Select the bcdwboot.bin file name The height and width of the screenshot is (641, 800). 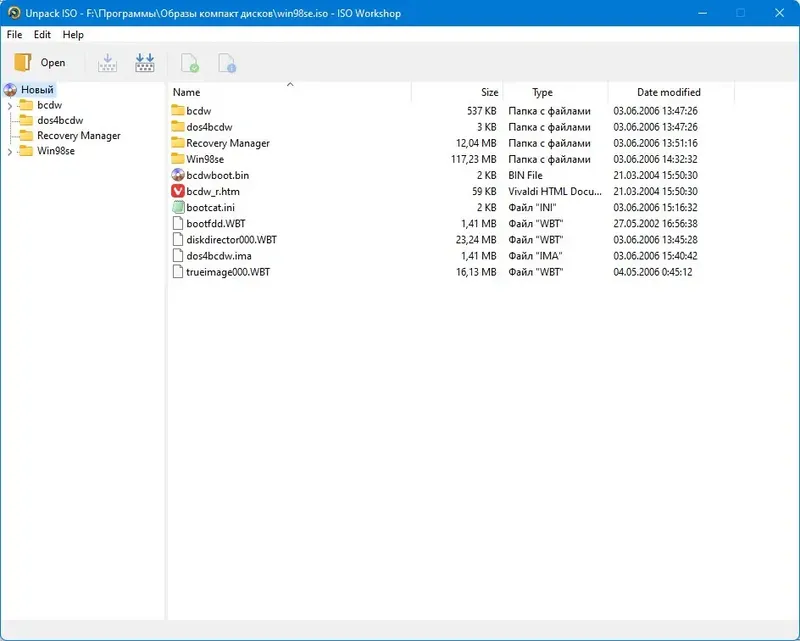click(218, 176)
